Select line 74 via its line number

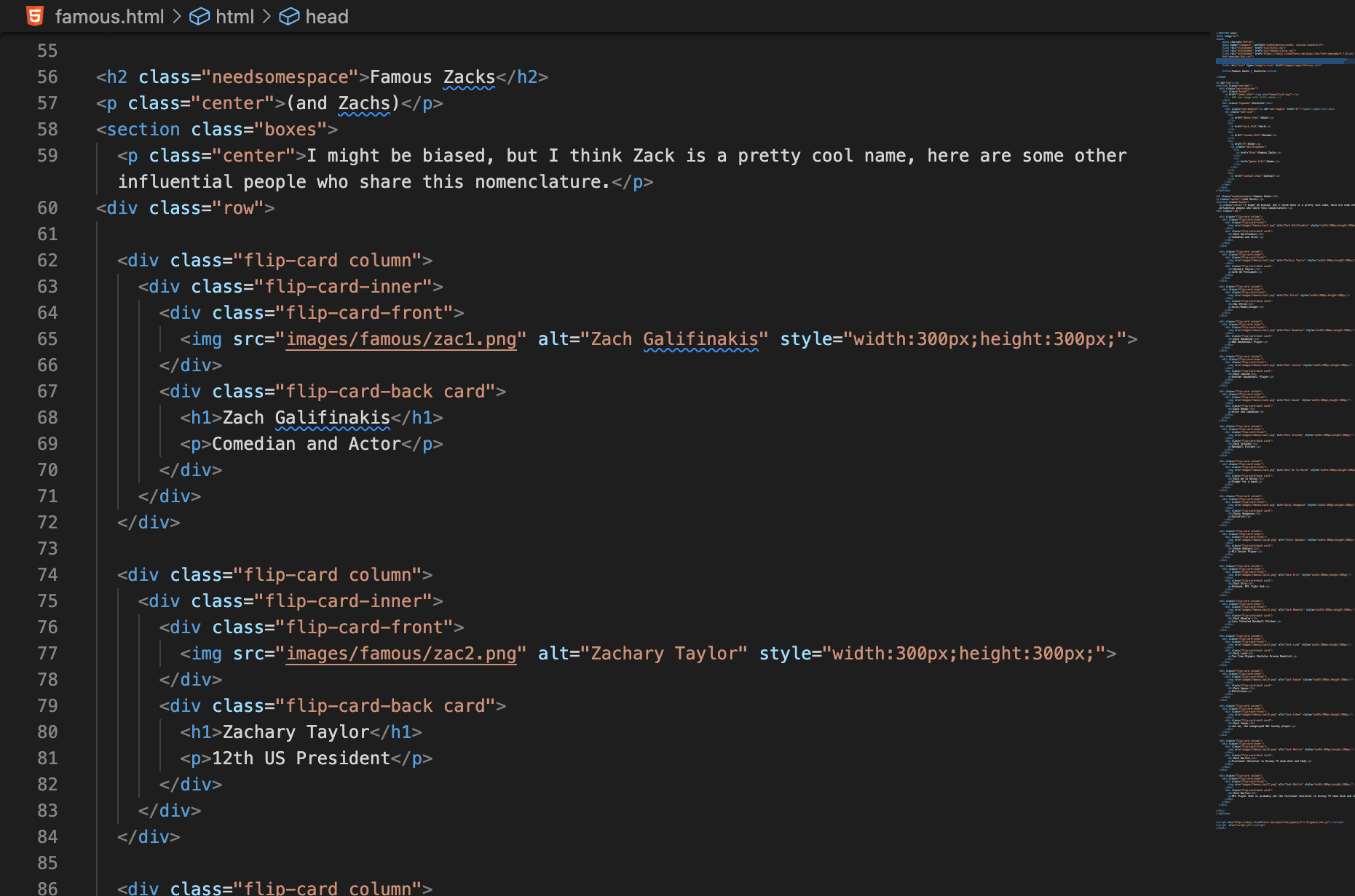[x=47, y=575]
